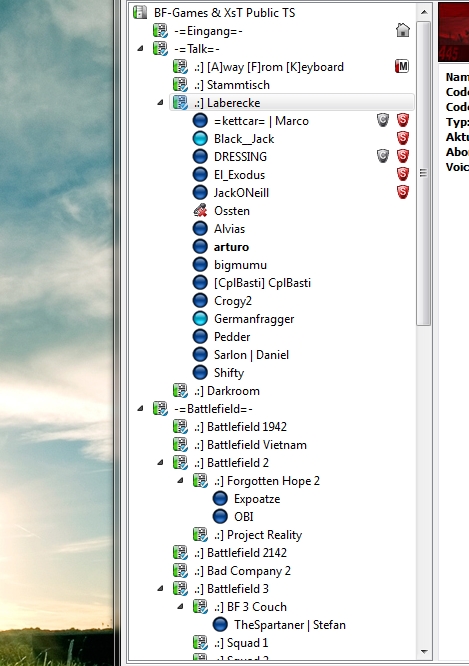Click the Battlefield 1942 channel icon
This screenshot has width=469, height=666.
point(180,426)
